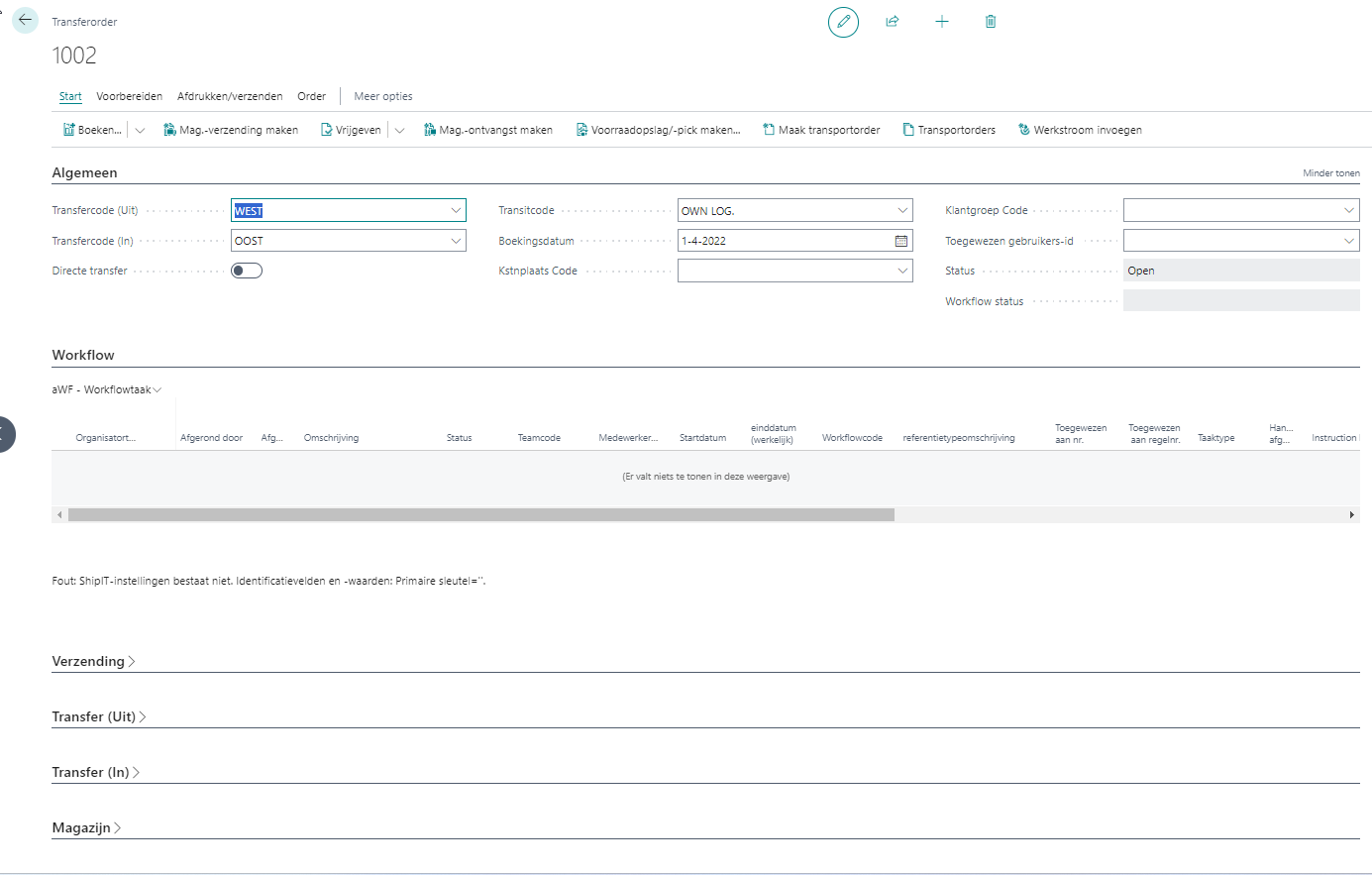The height and width of the screenshot is (875, 1372).
Task: Open the Transfercode (Uit) dropdown
Action: pos(456,210)
